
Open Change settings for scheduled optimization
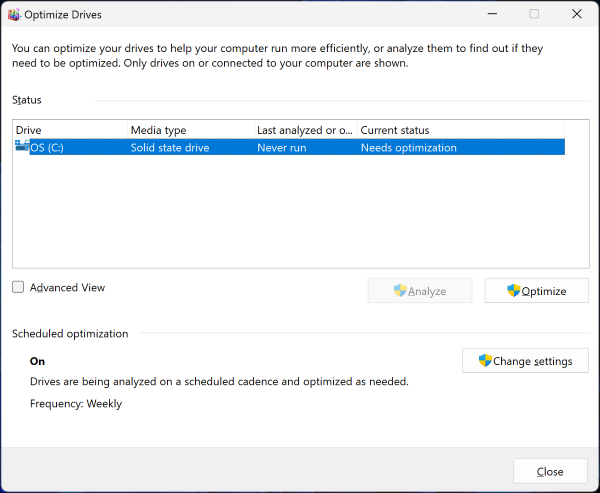[525, 361]
